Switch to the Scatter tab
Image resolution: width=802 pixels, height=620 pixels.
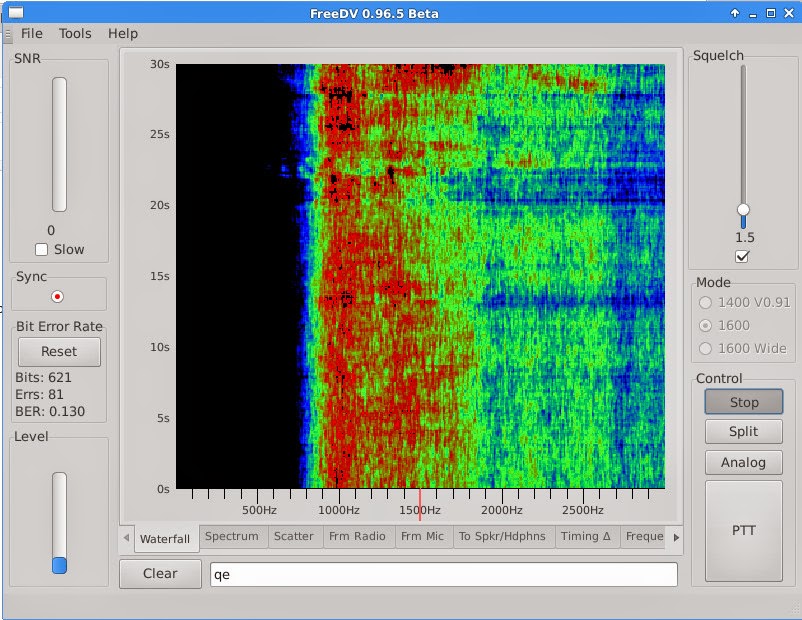(x=294, y=536)
